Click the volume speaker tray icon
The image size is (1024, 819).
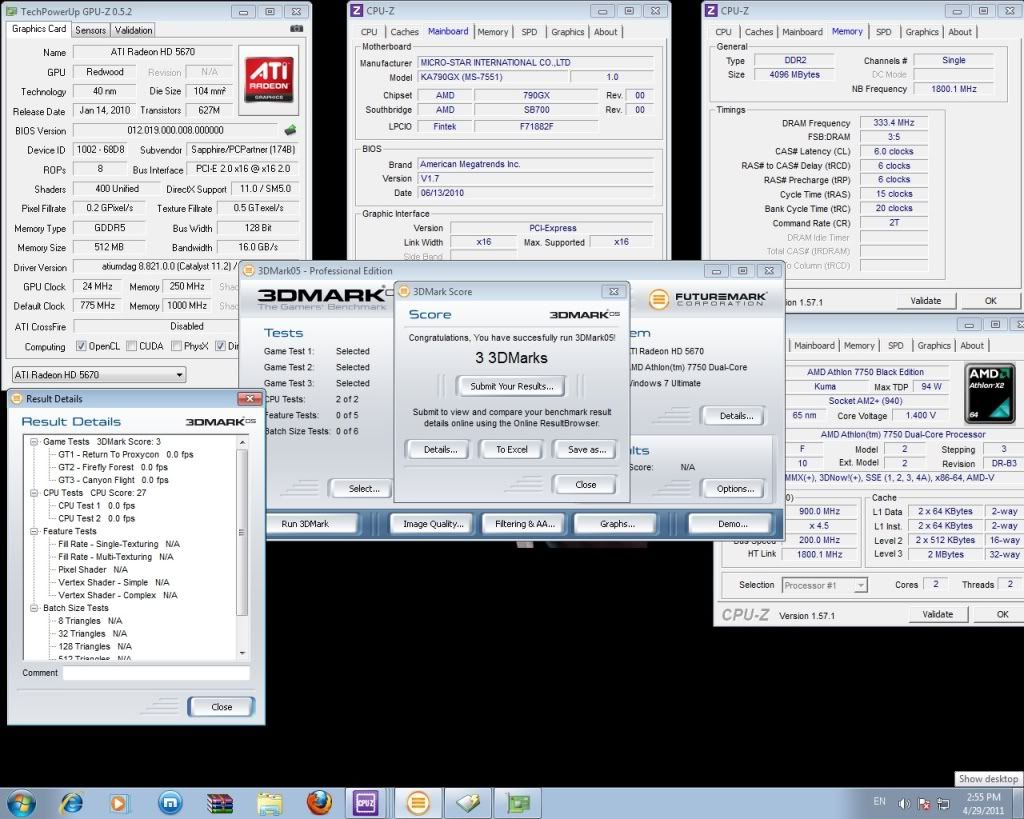905,802
